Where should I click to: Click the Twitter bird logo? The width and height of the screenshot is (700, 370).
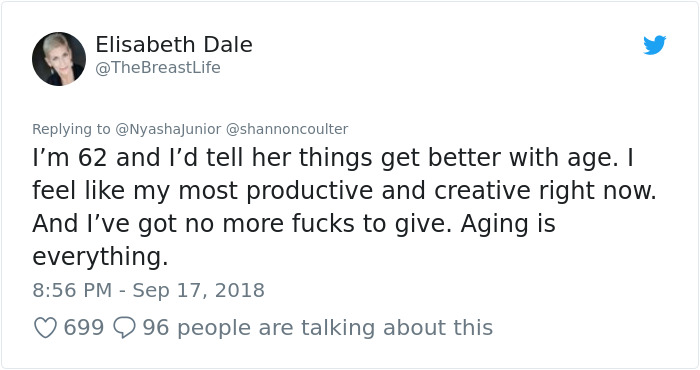654,45
